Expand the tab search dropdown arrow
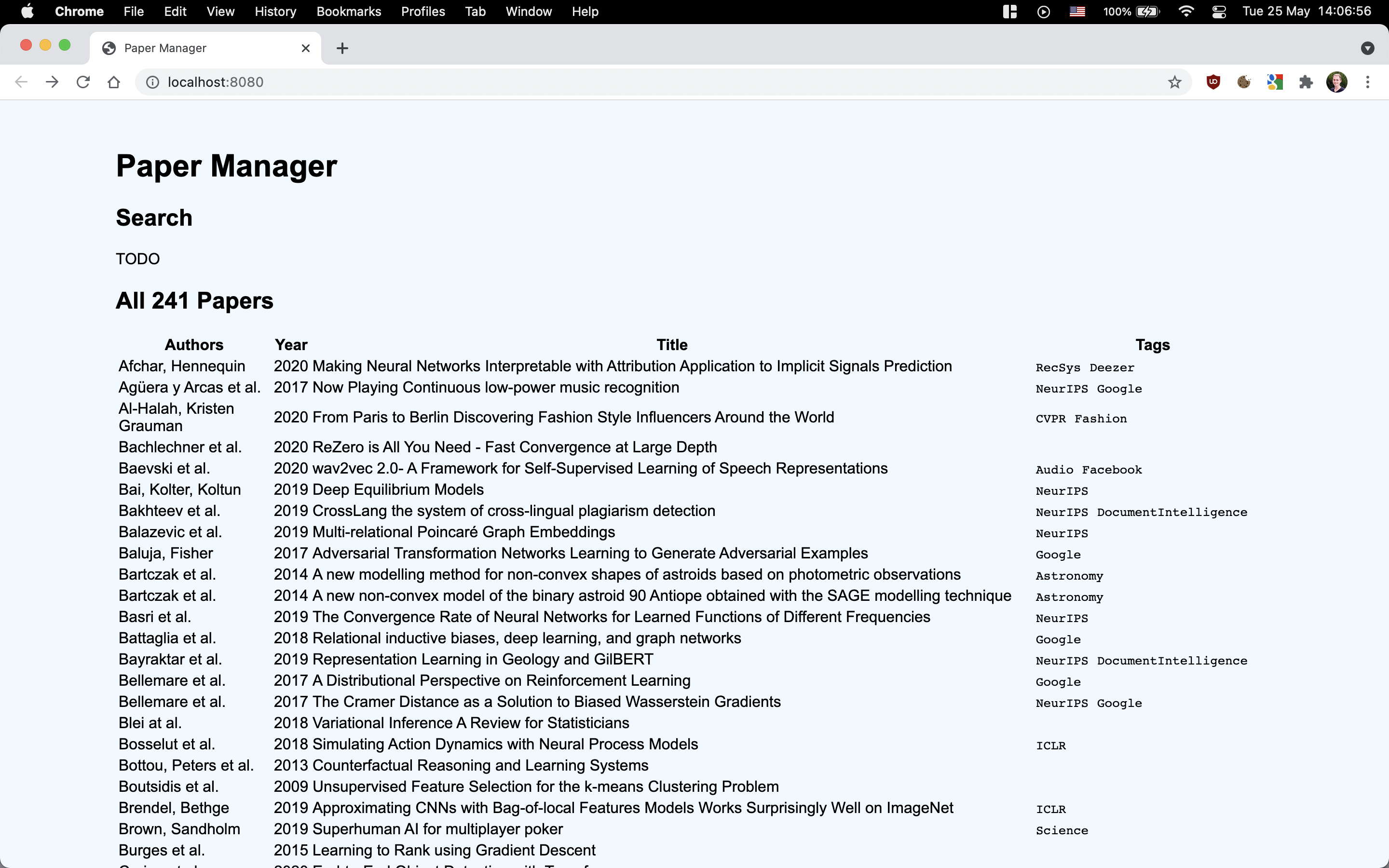The image size is (1389, 868). [x=1367, y=48]
